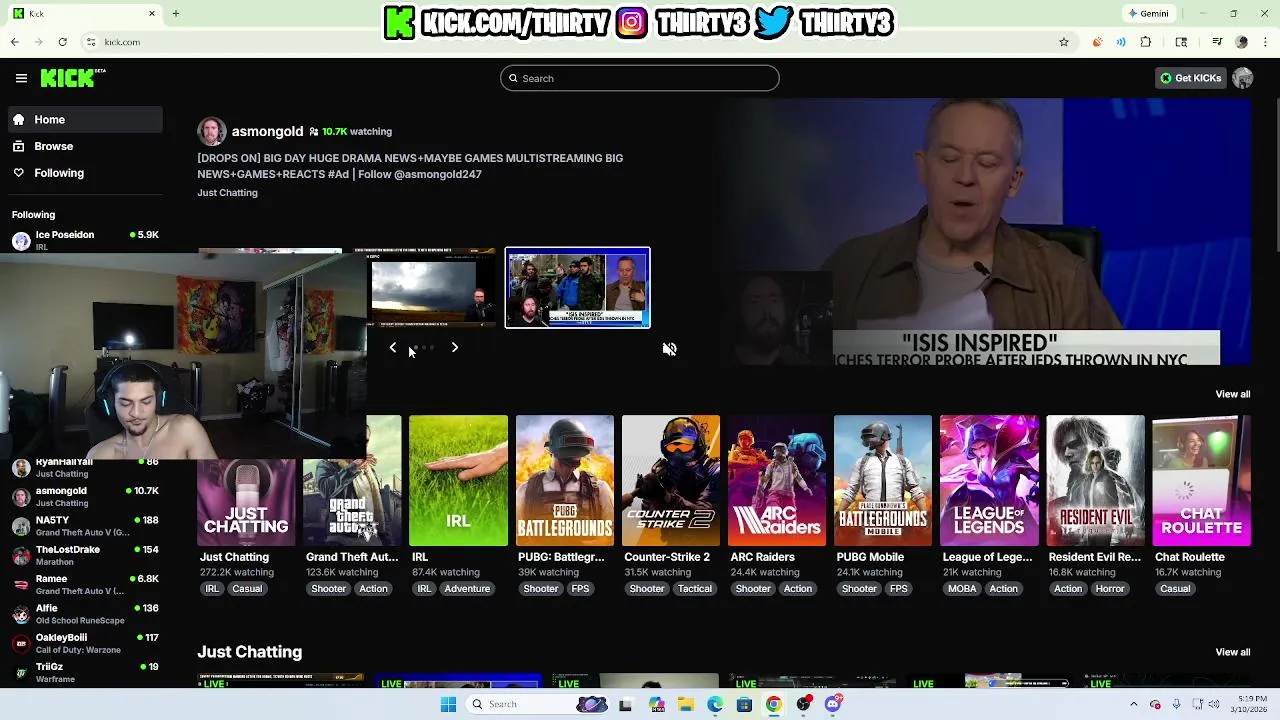The width and height of the screenshot is (1280, 720).
Task: Click Tactical tag under Counter-Strike 2
Action: point(694,589)
